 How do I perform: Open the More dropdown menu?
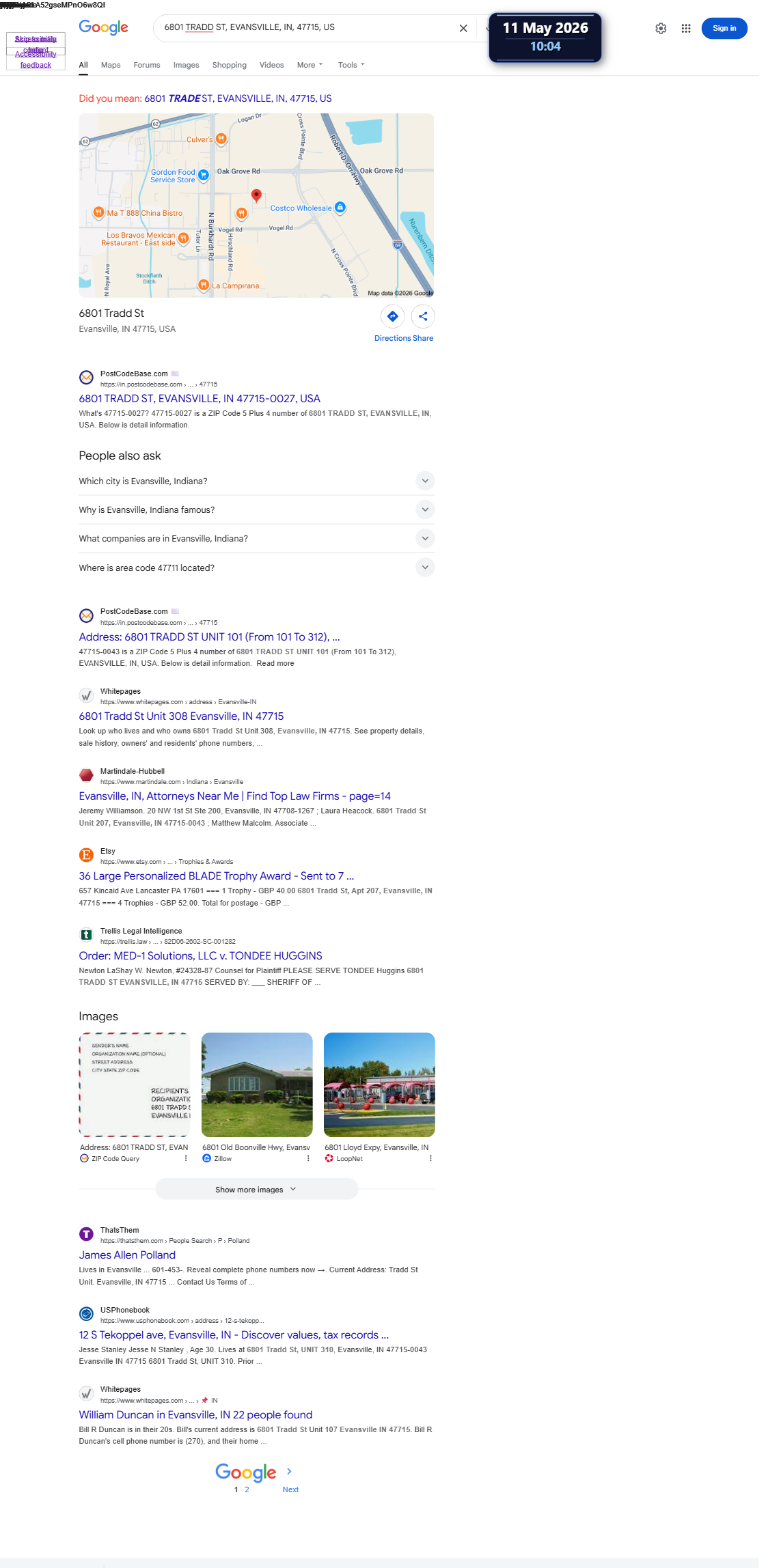tap(310, 65)
